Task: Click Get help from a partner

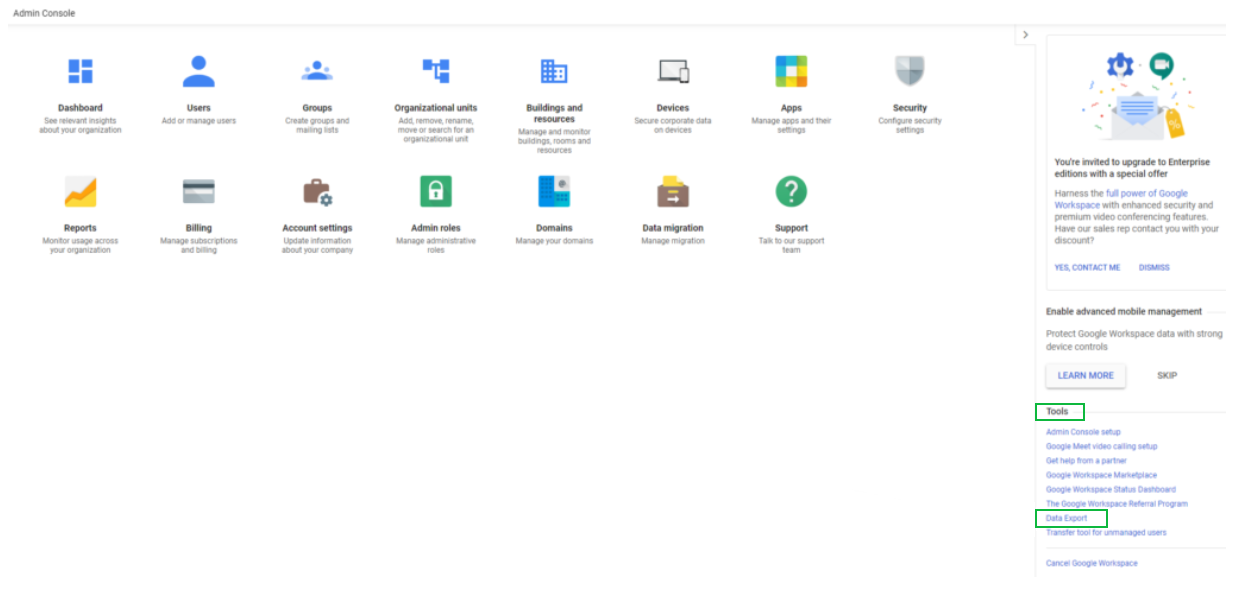Action: tap(1086, 461)
